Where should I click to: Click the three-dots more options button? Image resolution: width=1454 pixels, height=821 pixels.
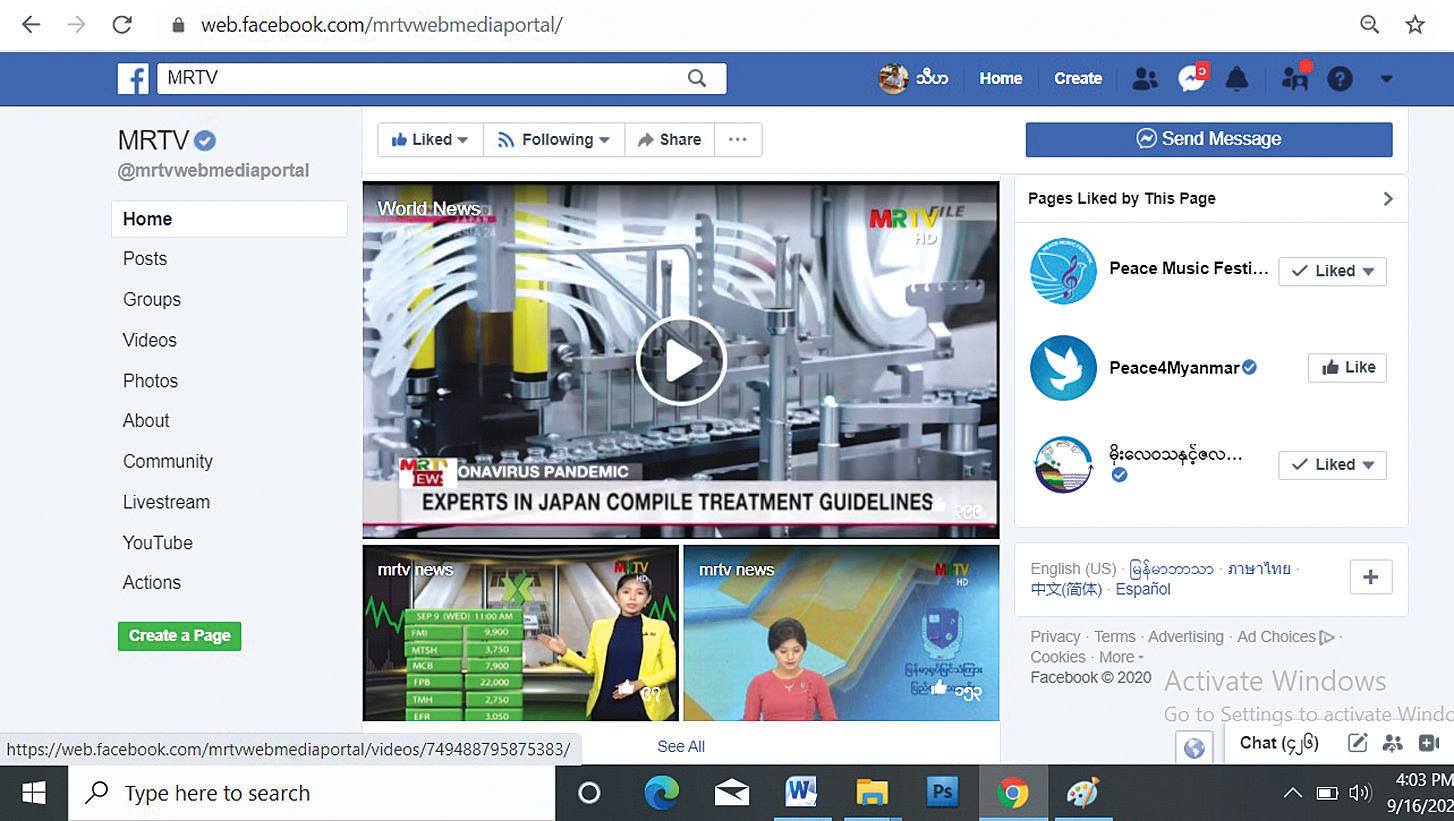point(737,140)
